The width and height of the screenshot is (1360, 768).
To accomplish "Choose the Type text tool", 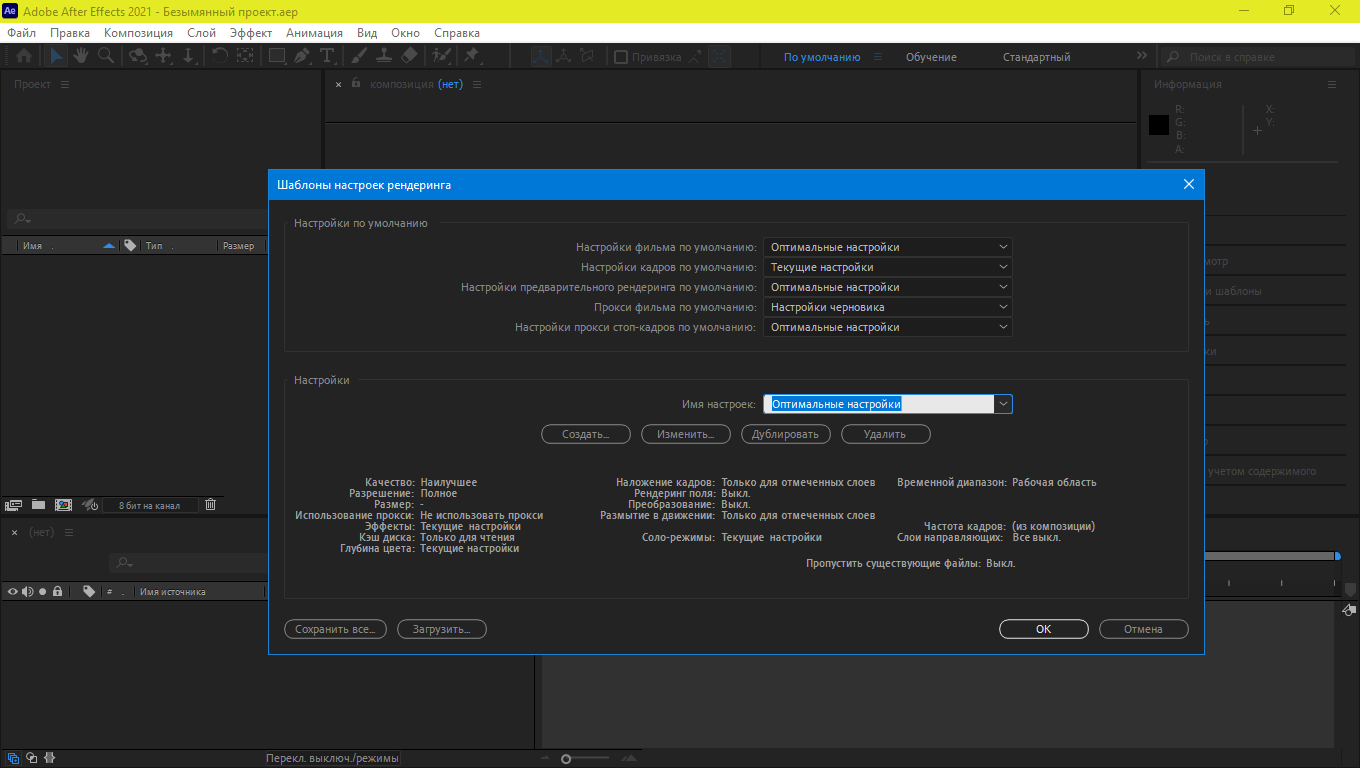I will [x=326, y=56].
